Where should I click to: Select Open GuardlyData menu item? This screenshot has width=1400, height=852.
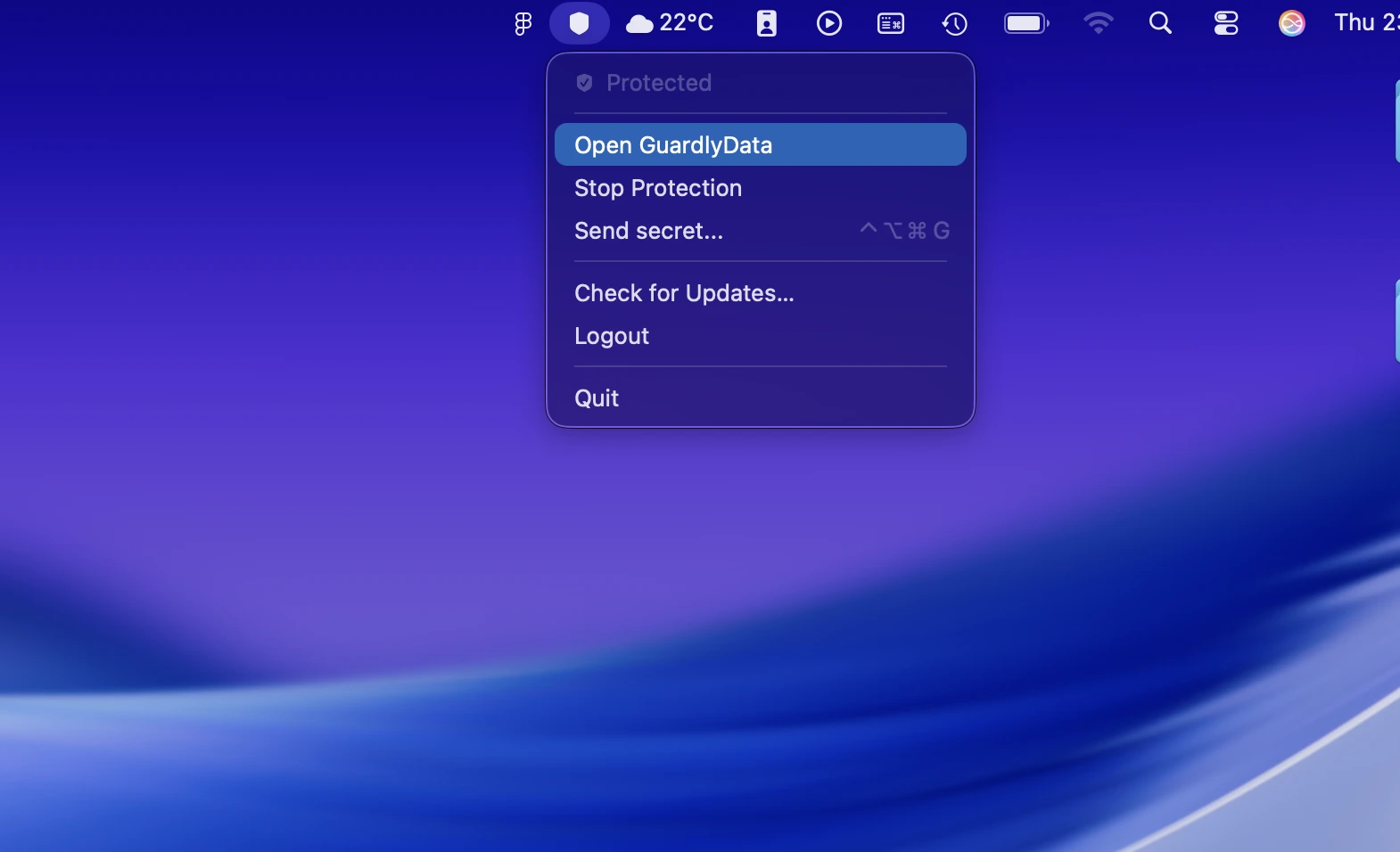coord(761,144)
